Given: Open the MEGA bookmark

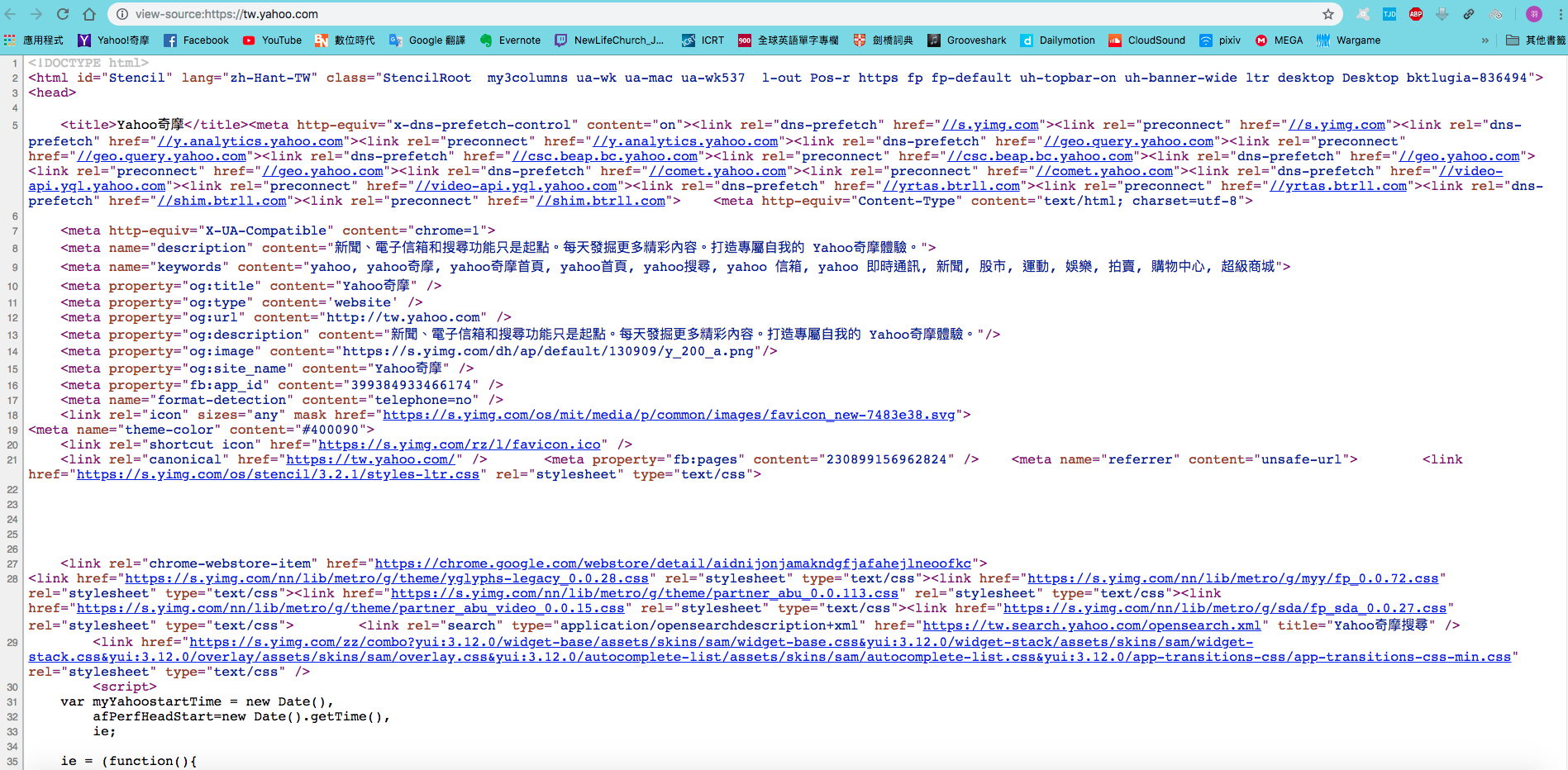Looking at the screenshot, I should 1279,40.
